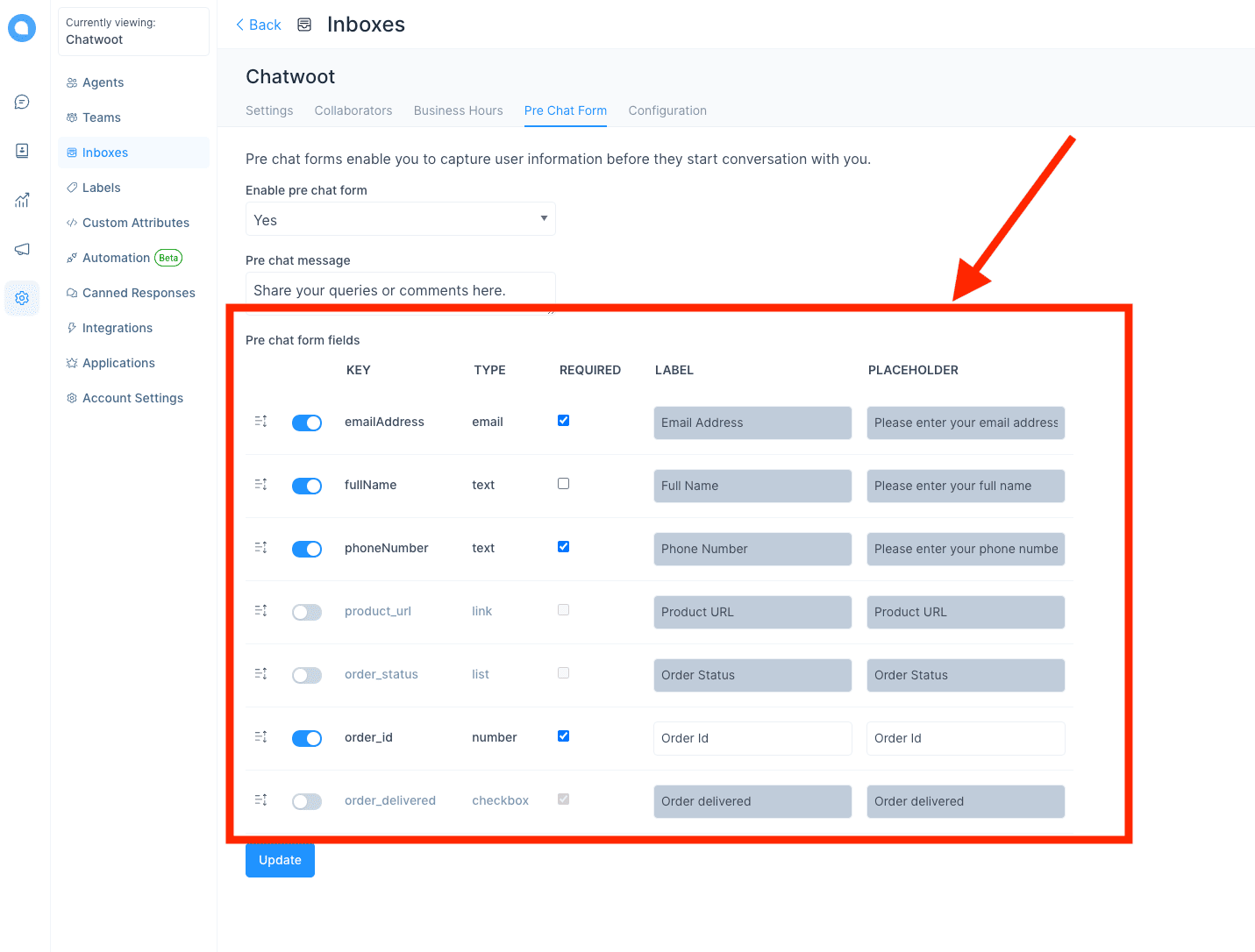Viewport: 1255px width, 952px height.
Task: Open the Contacts sidebar icon
Action: tap(22, 151)
